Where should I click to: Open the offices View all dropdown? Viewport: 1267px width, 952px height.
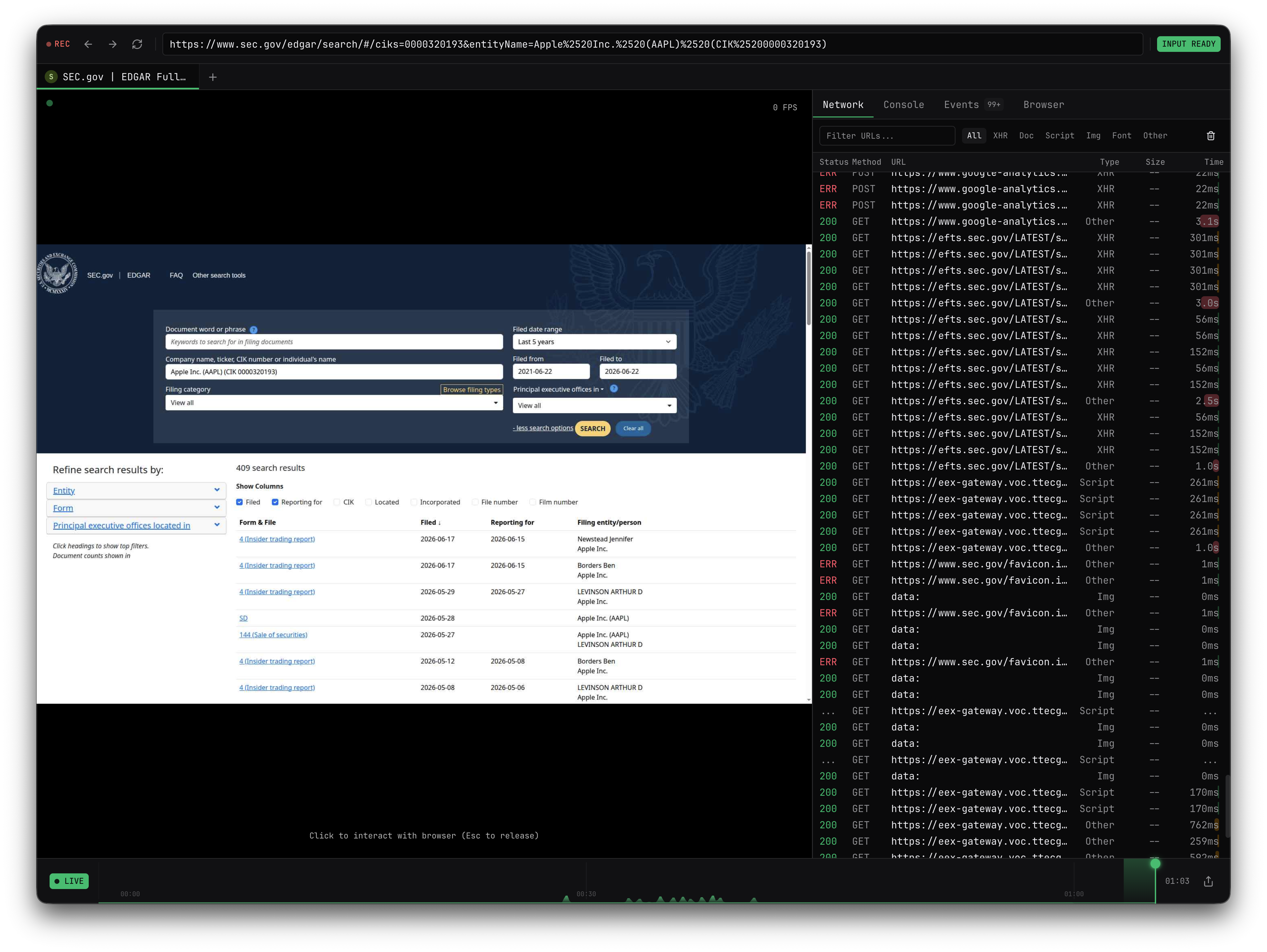tap(594, 406)
